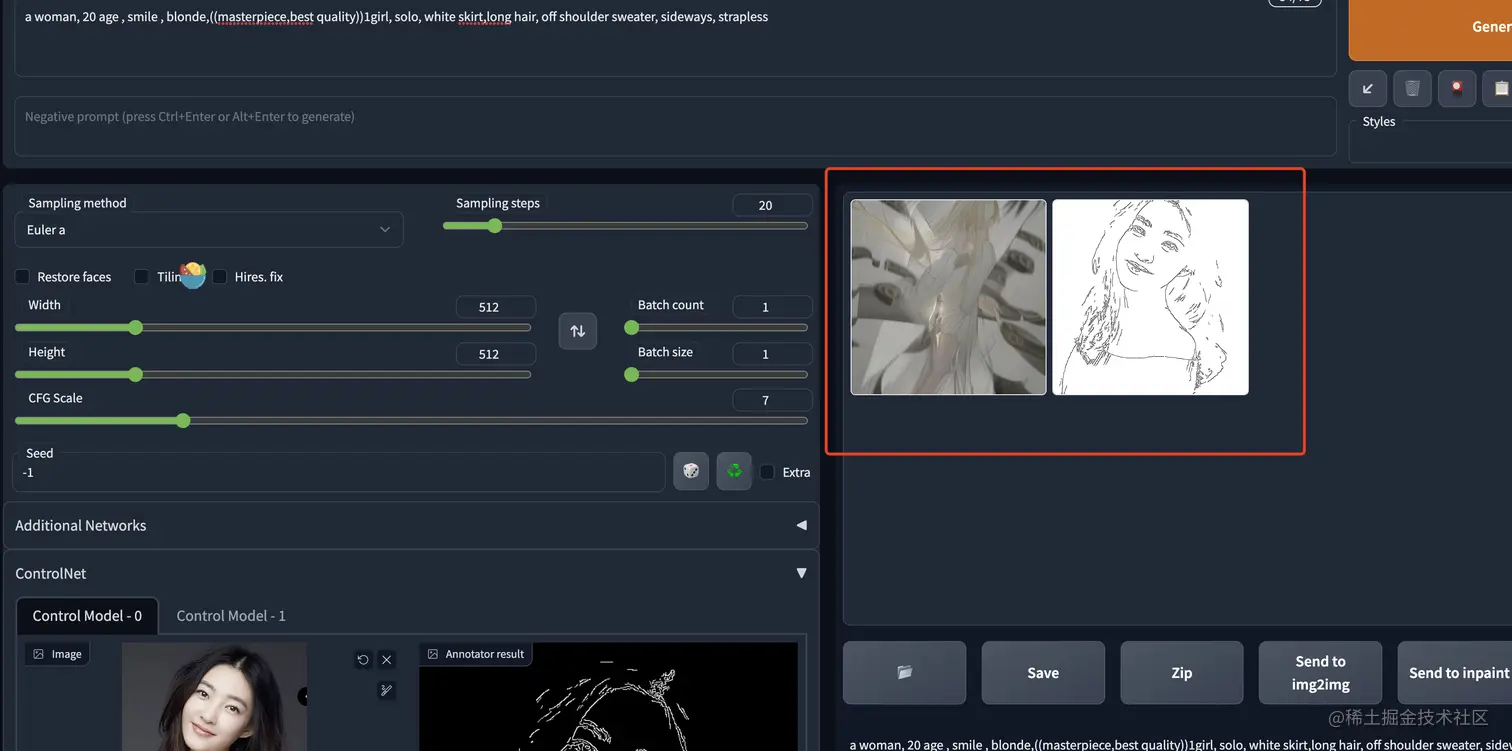The width and height of the screenshot is (1512, 751).
Task: Check the Extra seed options checkbox
Action: click(767, 472)
